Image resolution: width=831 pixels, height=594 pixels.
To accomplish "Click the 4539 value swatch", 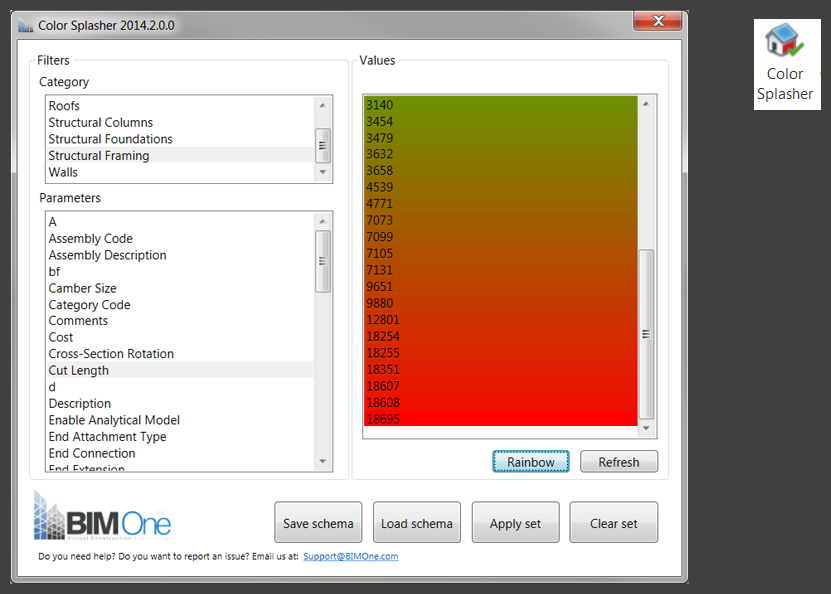I will click(x=500, y=187).
